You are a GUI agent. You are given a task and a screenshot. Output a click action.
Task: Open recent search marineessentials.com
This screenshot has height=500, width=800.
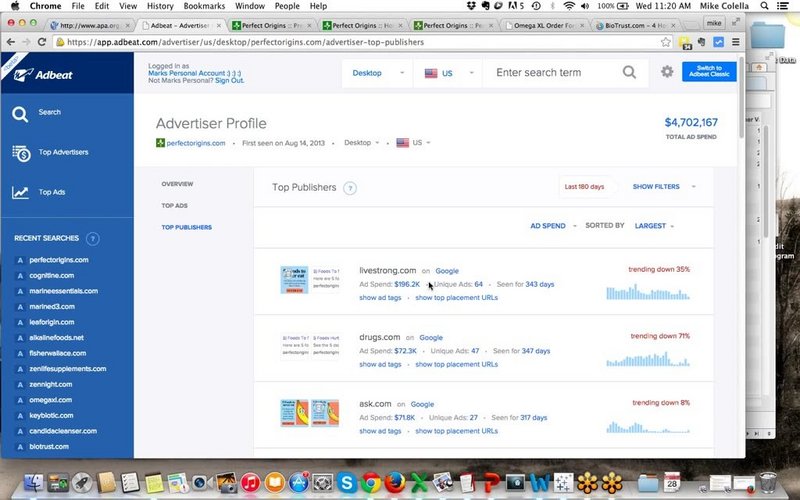[x=63, y=291]
